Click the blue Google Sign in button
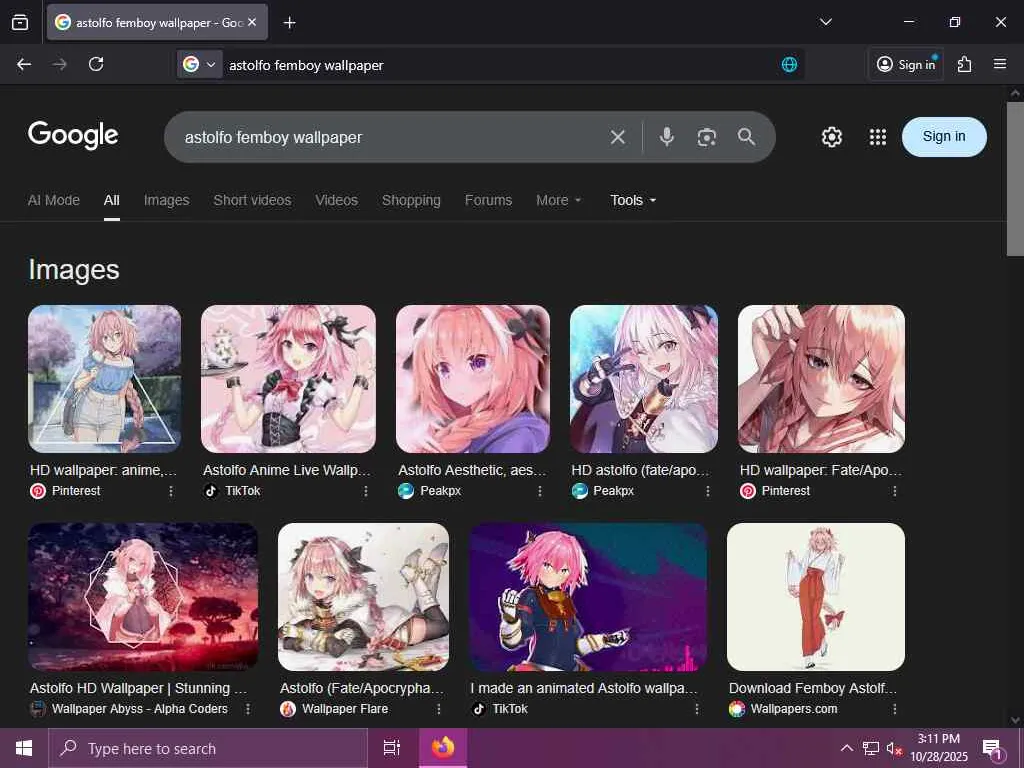The width and height of the screenshot is (1024, 768). [x=944, y=136]
